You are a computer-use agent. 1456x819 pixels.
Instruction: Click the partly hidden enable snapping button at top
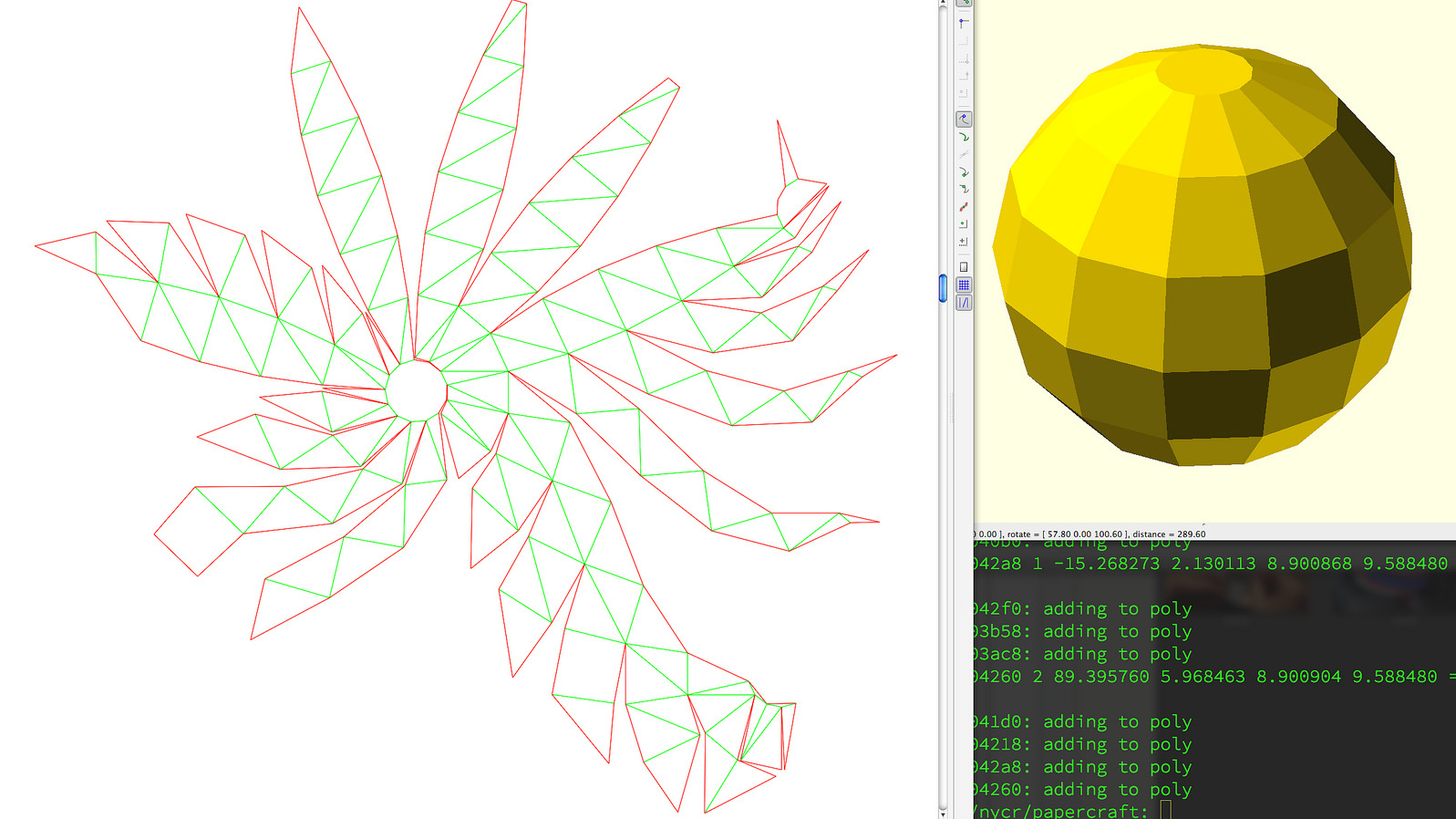964,3
